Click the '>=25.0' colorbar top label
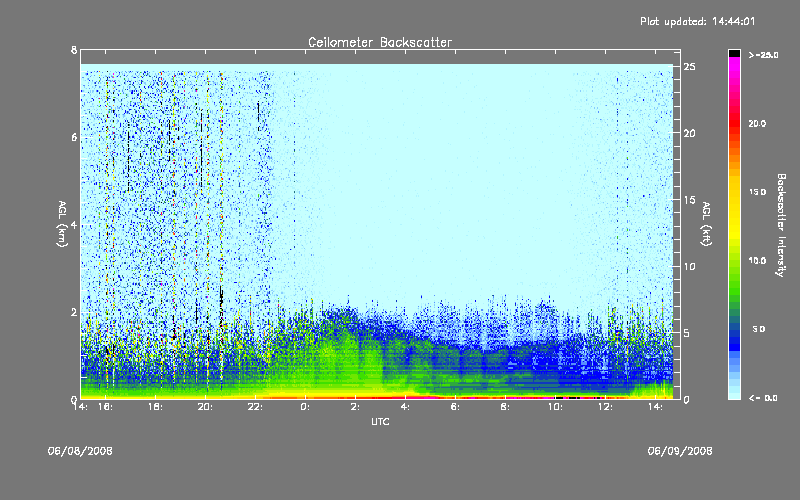800x500 pixels. point(763,55)
